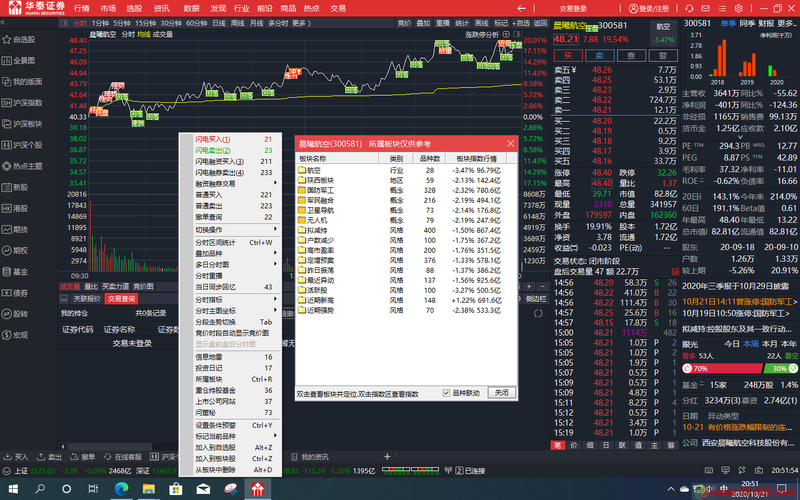Open the list menu icon in title bar
The width and height of the screenshot is (800, 500).
(x=722, y=8)
